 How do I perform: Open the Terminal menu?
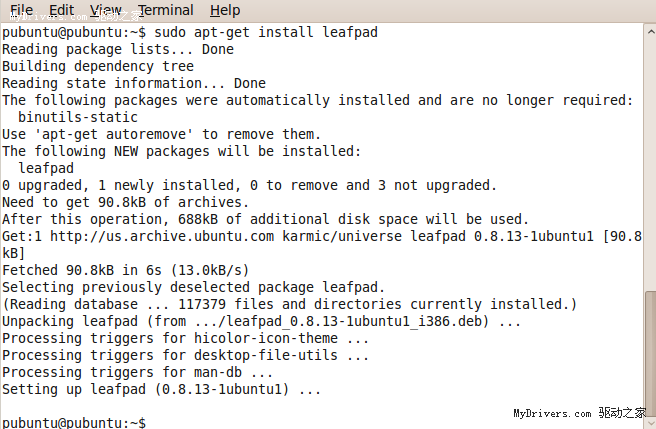click(166, 10)
